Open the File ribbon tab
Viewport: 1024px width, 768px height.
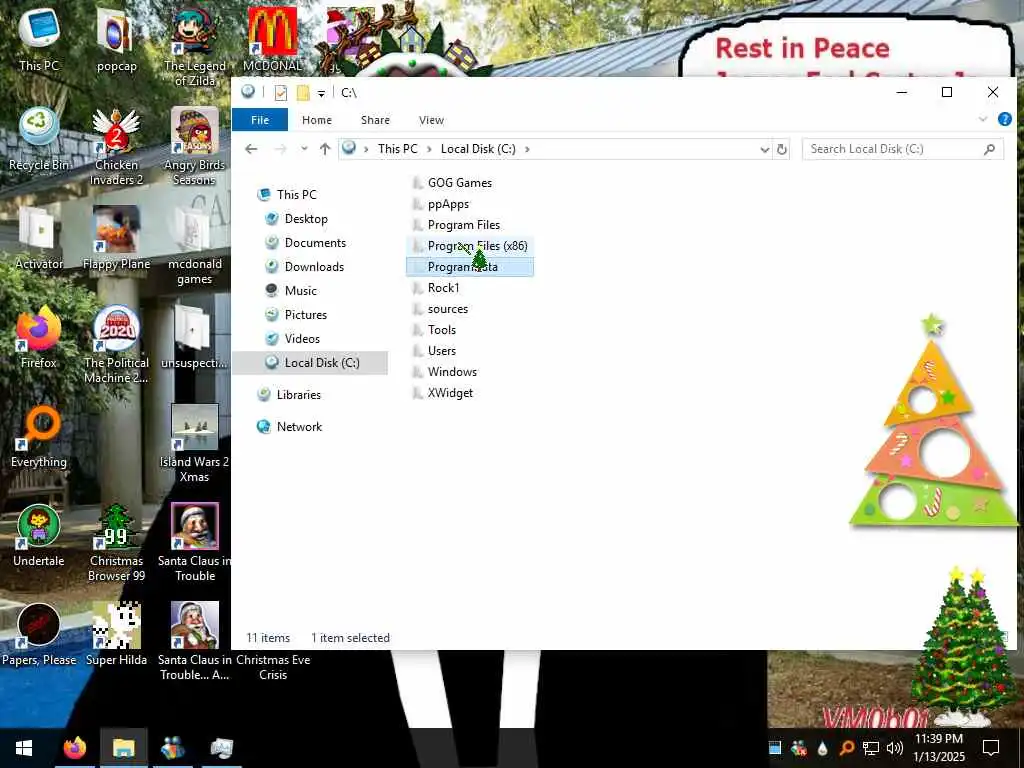[260, 120]
